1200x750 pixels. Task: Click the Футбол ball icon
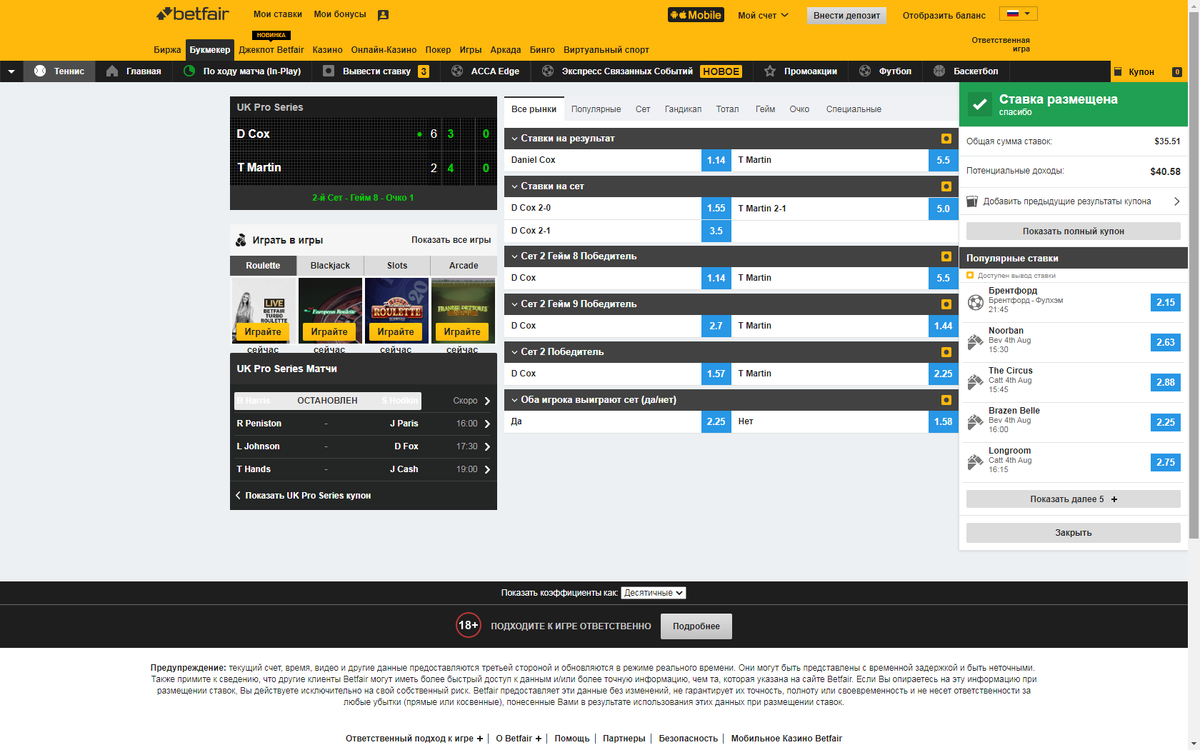(865, 71)
